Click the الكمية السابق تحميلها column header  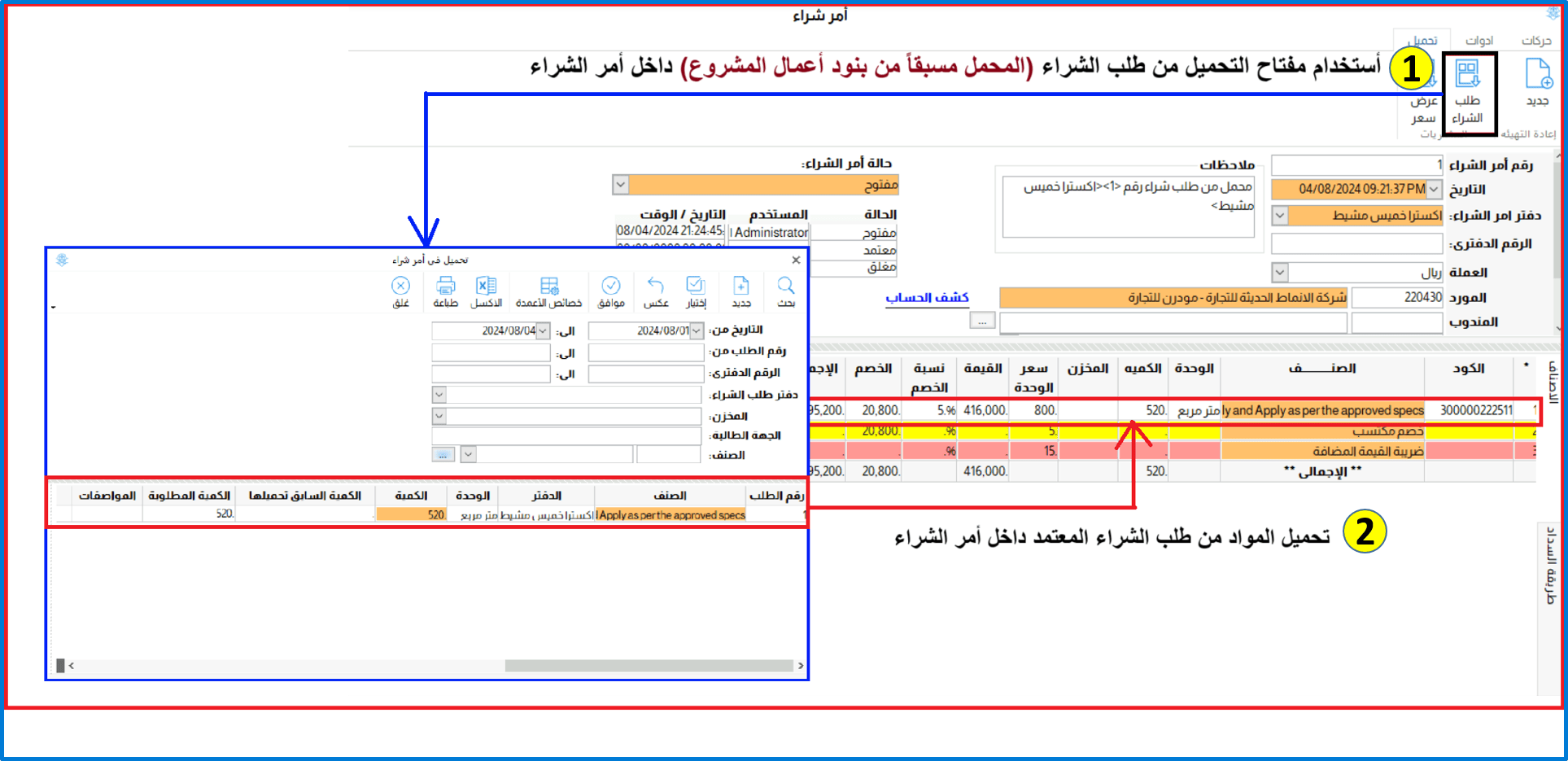coord(305,496)
